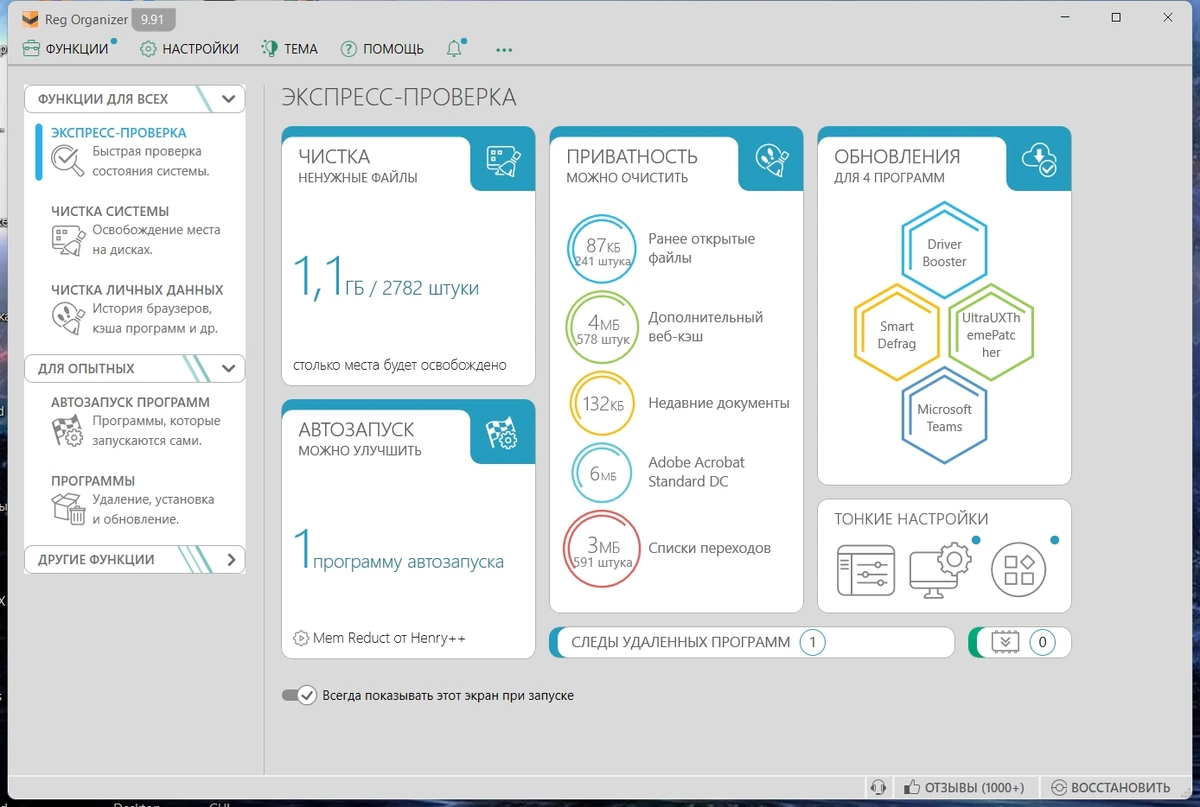Open the ФУНКЦИИ menu
The image size is (1200, 807).
(x=66, y=48)
